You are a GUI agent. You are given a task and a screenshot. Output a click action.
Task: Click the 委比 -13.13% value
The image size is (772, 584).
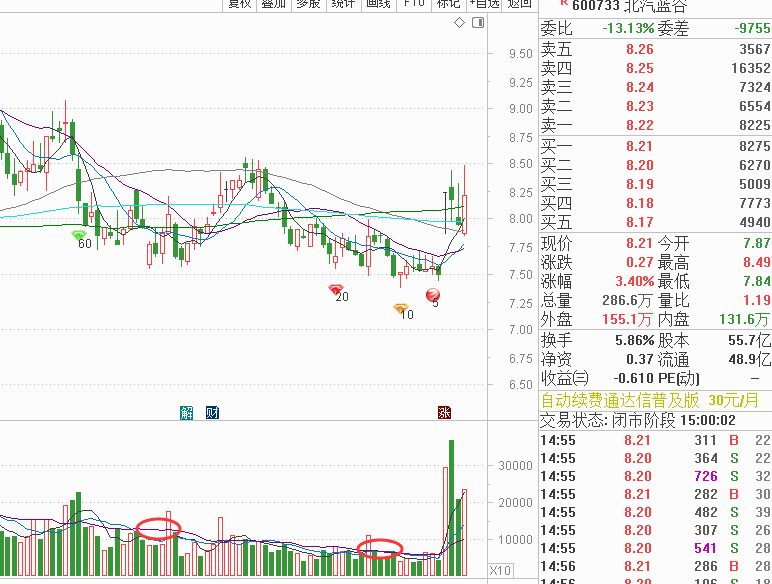pyautogui.click(x=628, y=28)
